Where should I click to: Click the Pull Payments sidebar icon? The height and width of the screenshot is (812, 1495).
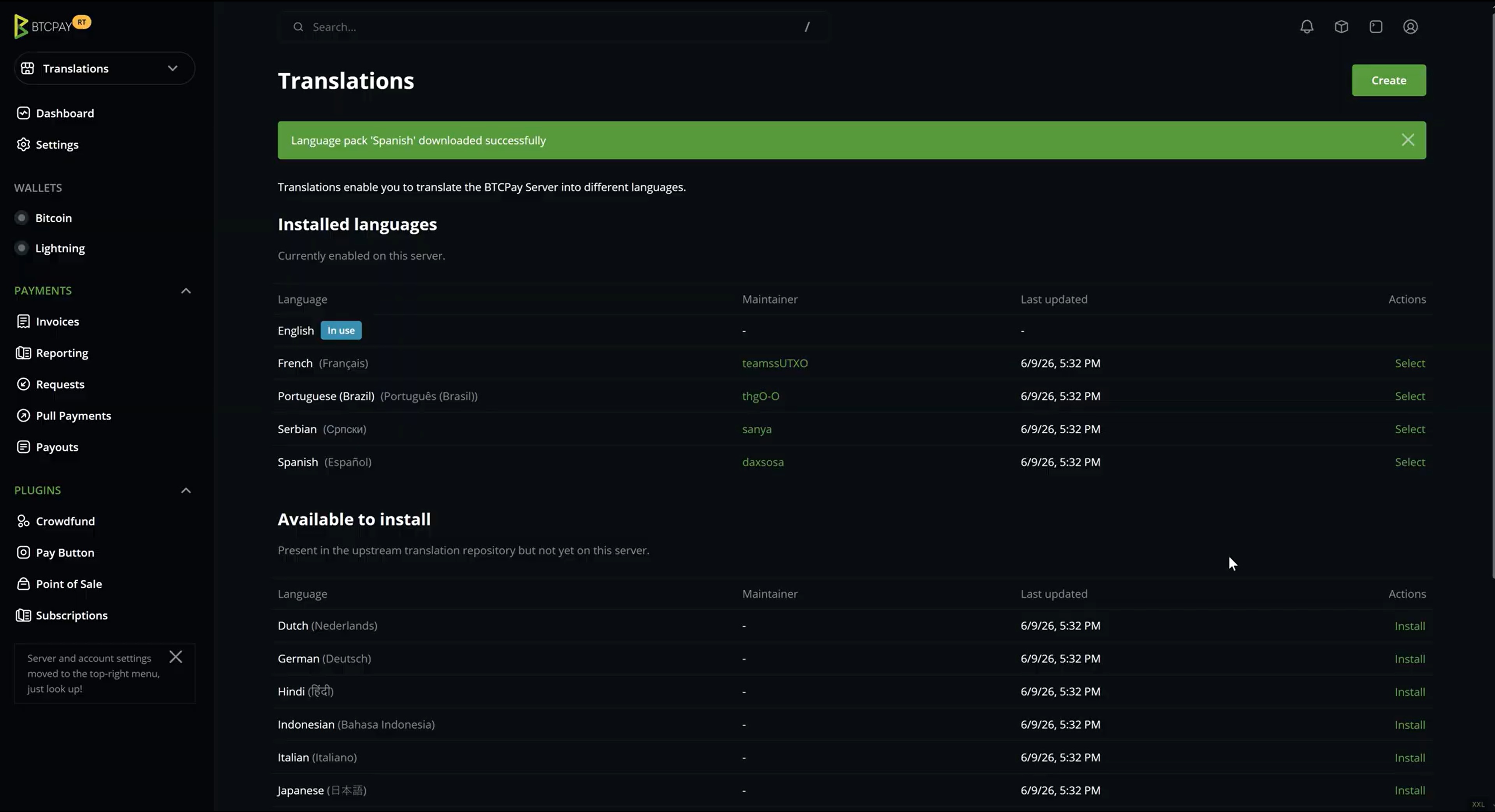(x=23, y=416)
